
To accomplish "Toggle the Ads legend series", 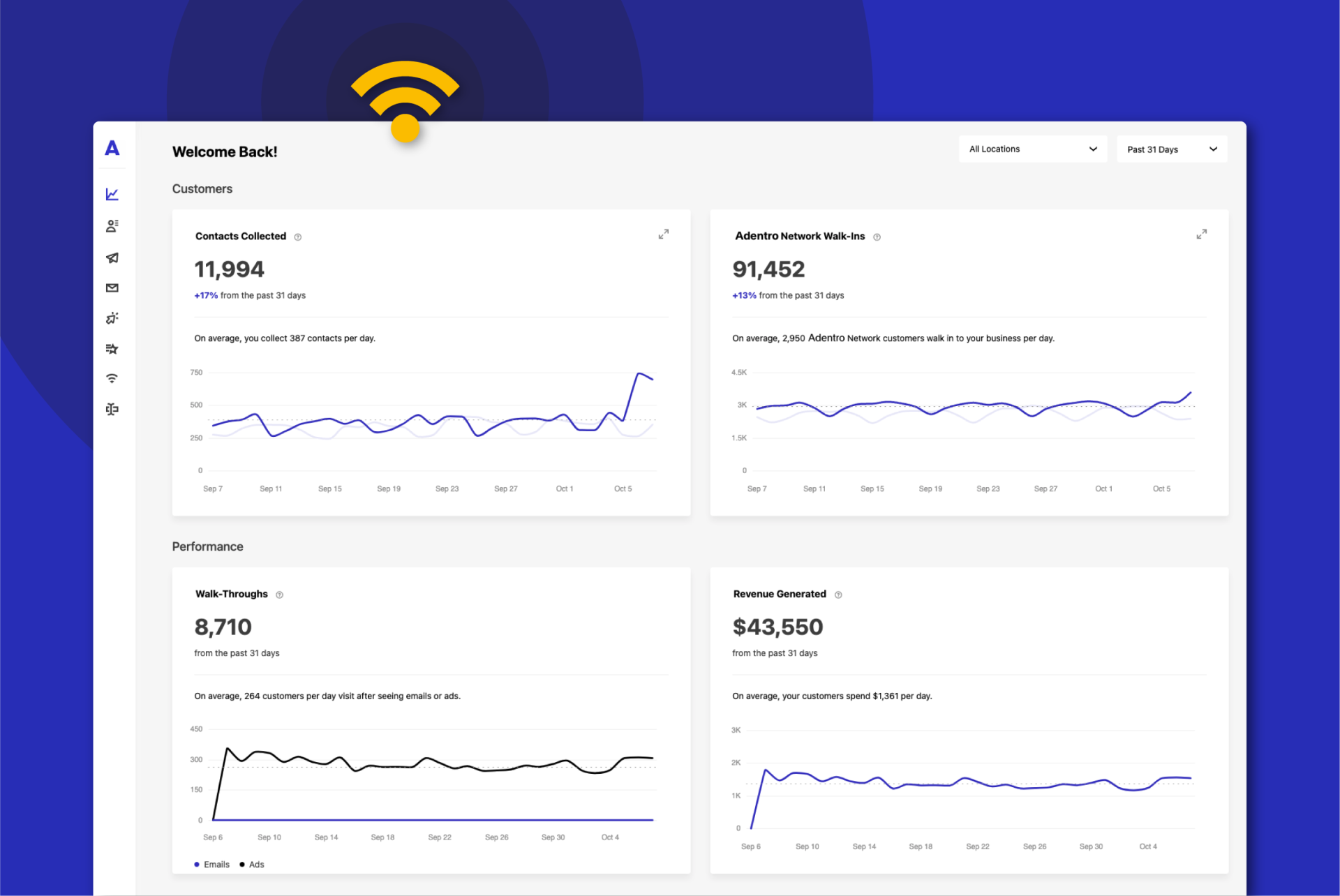I will coord(252,864).
